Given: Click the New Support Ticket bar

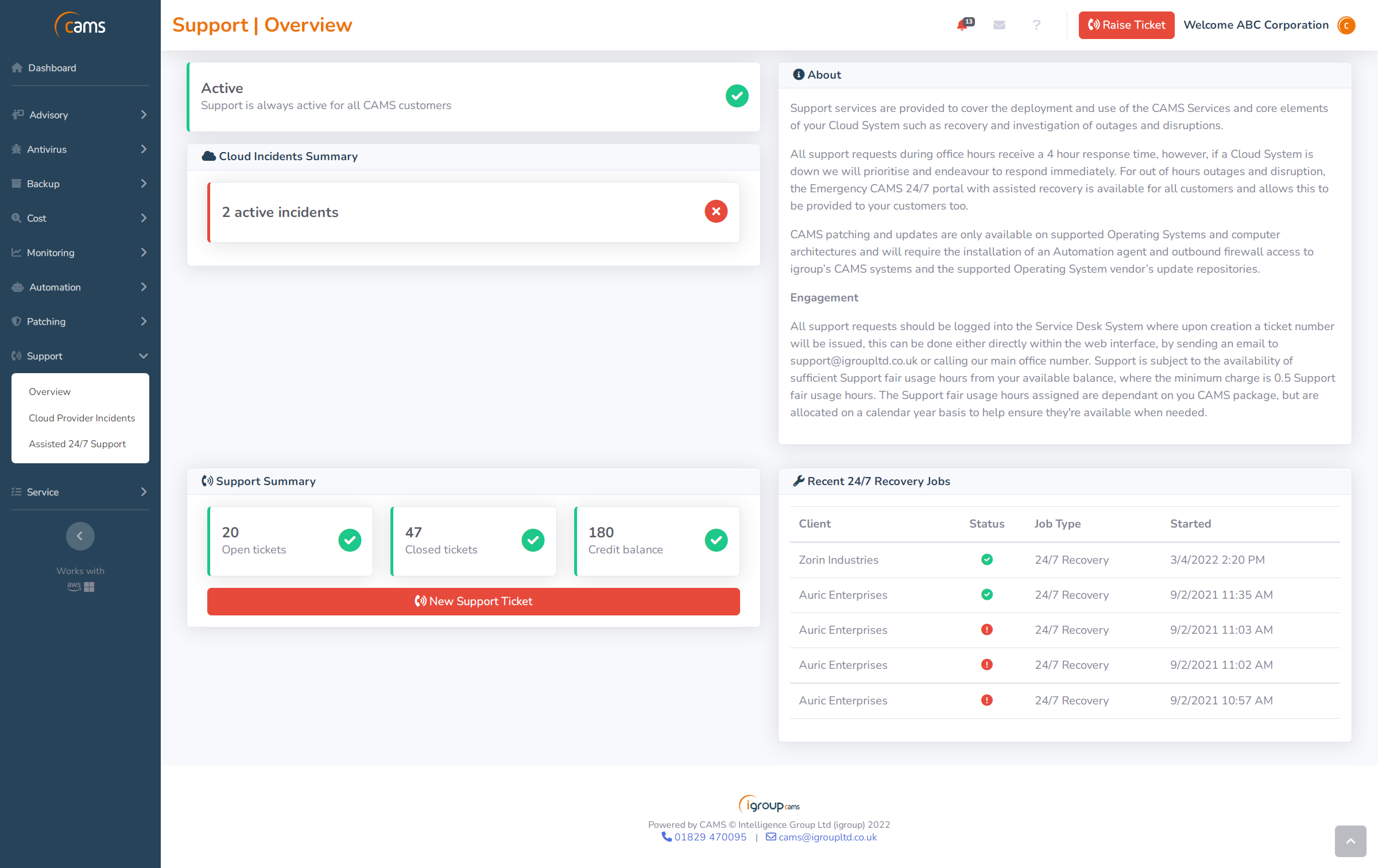Looking at the screenshot, I should [473, 601].
